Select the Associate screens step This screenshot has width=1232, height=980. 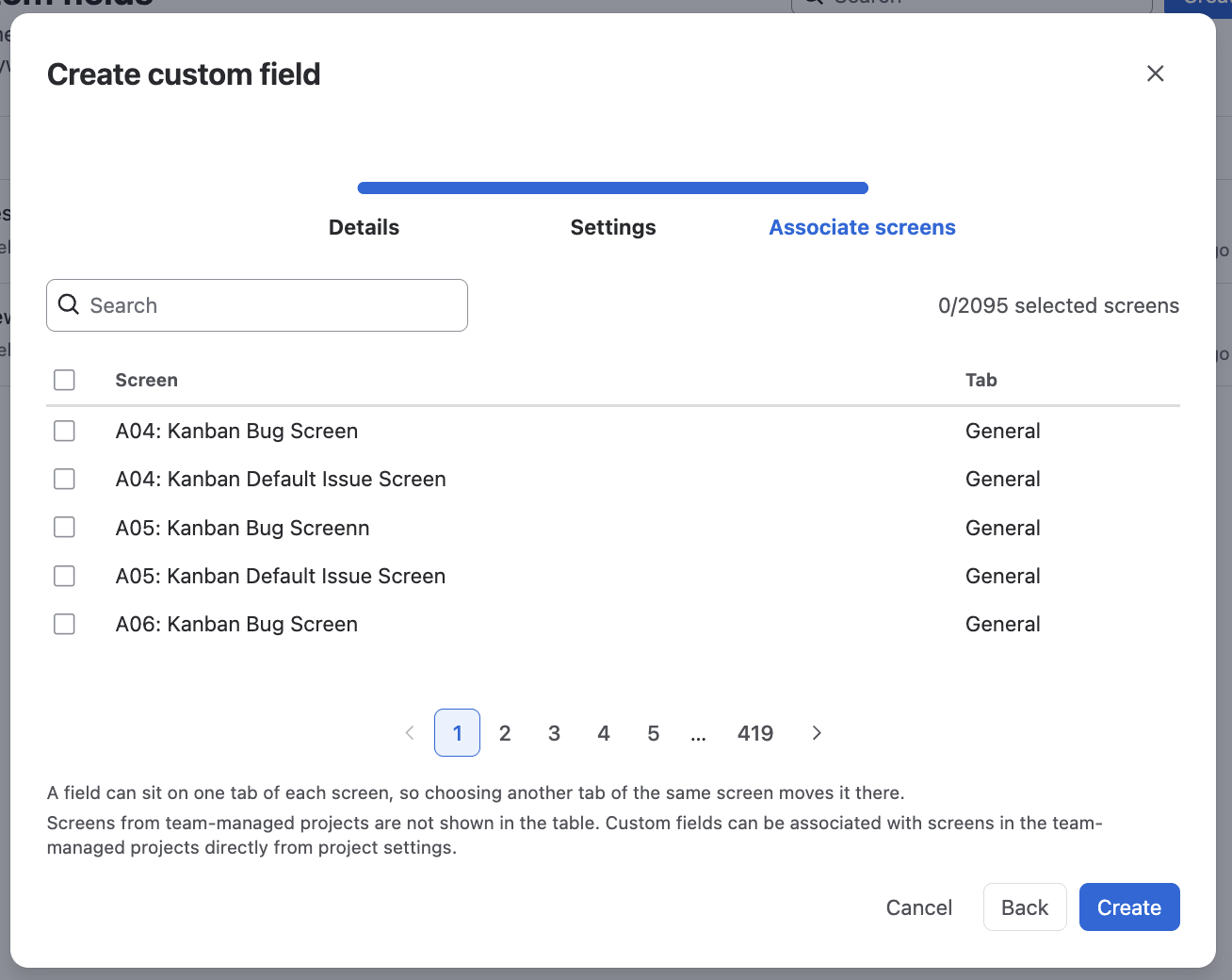(x=862, y=227)
